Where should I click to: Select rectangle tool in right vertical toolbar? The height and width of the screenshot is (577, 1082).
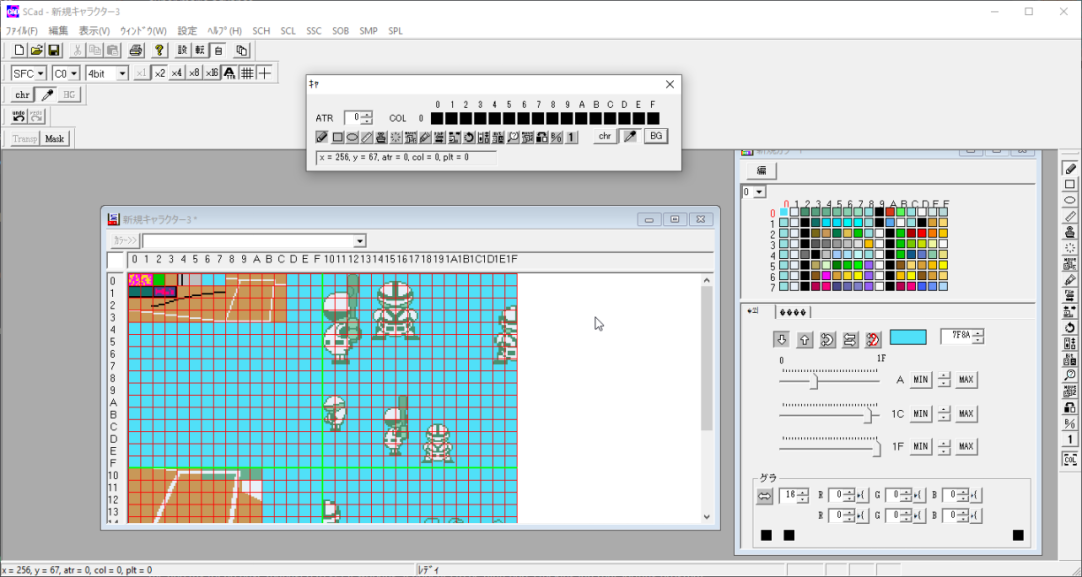pos(1070,184)
